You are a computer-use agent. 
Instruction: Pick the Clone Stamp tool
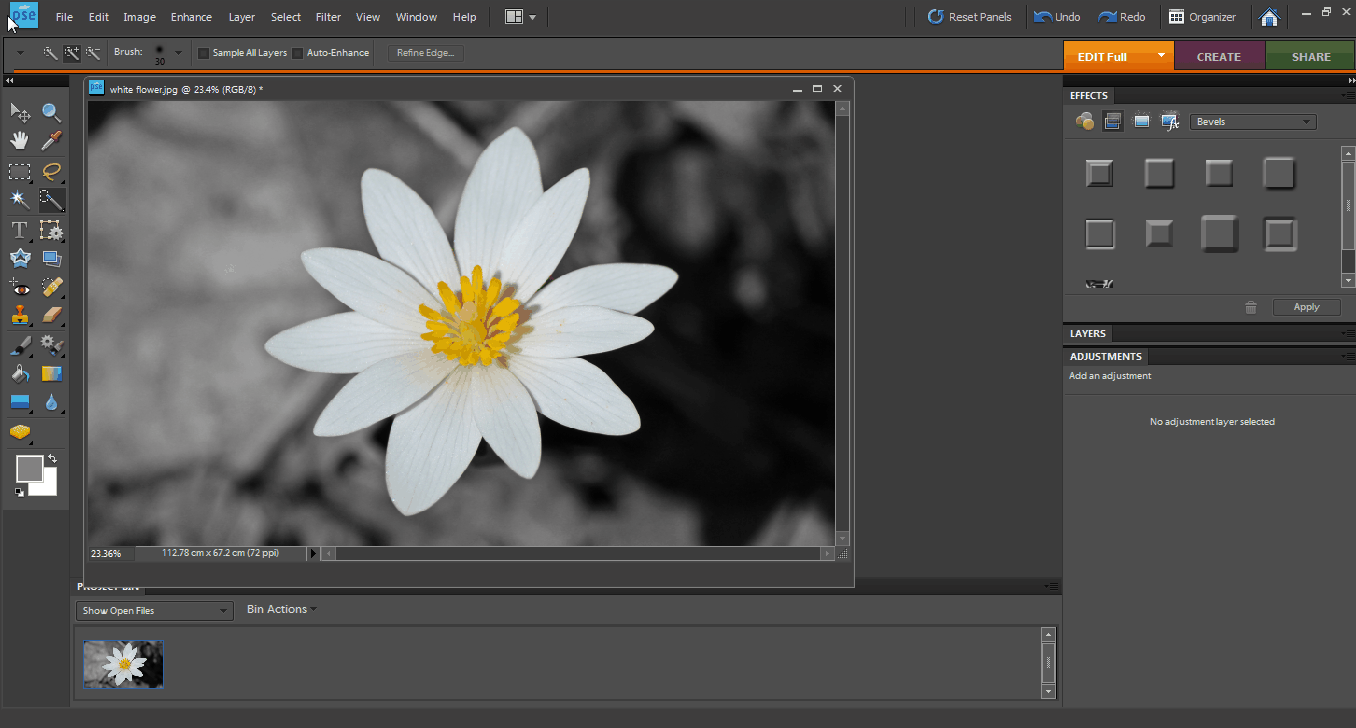click(x=20, y=315)
